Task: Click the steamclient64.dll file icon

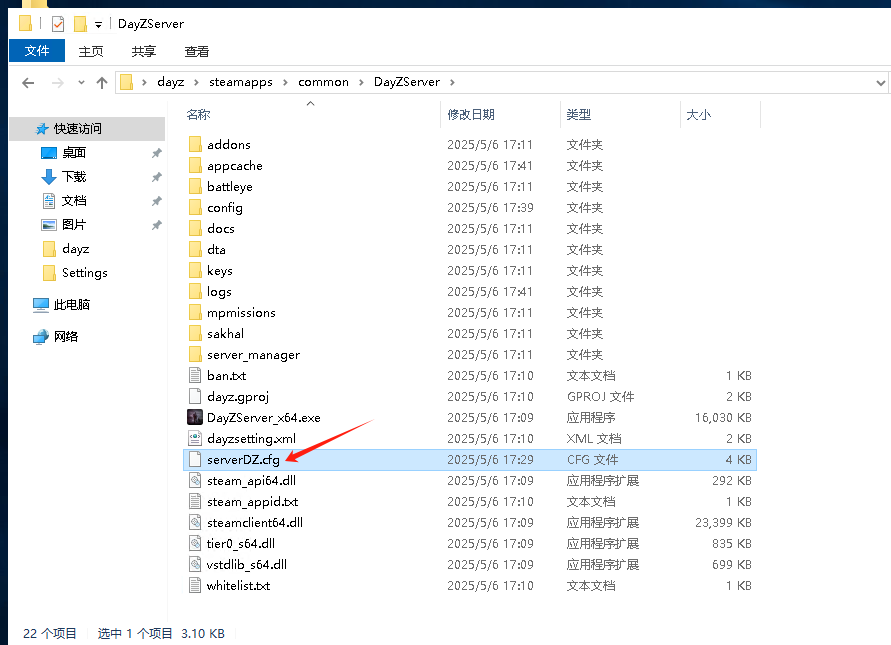Action: [195, 523]
